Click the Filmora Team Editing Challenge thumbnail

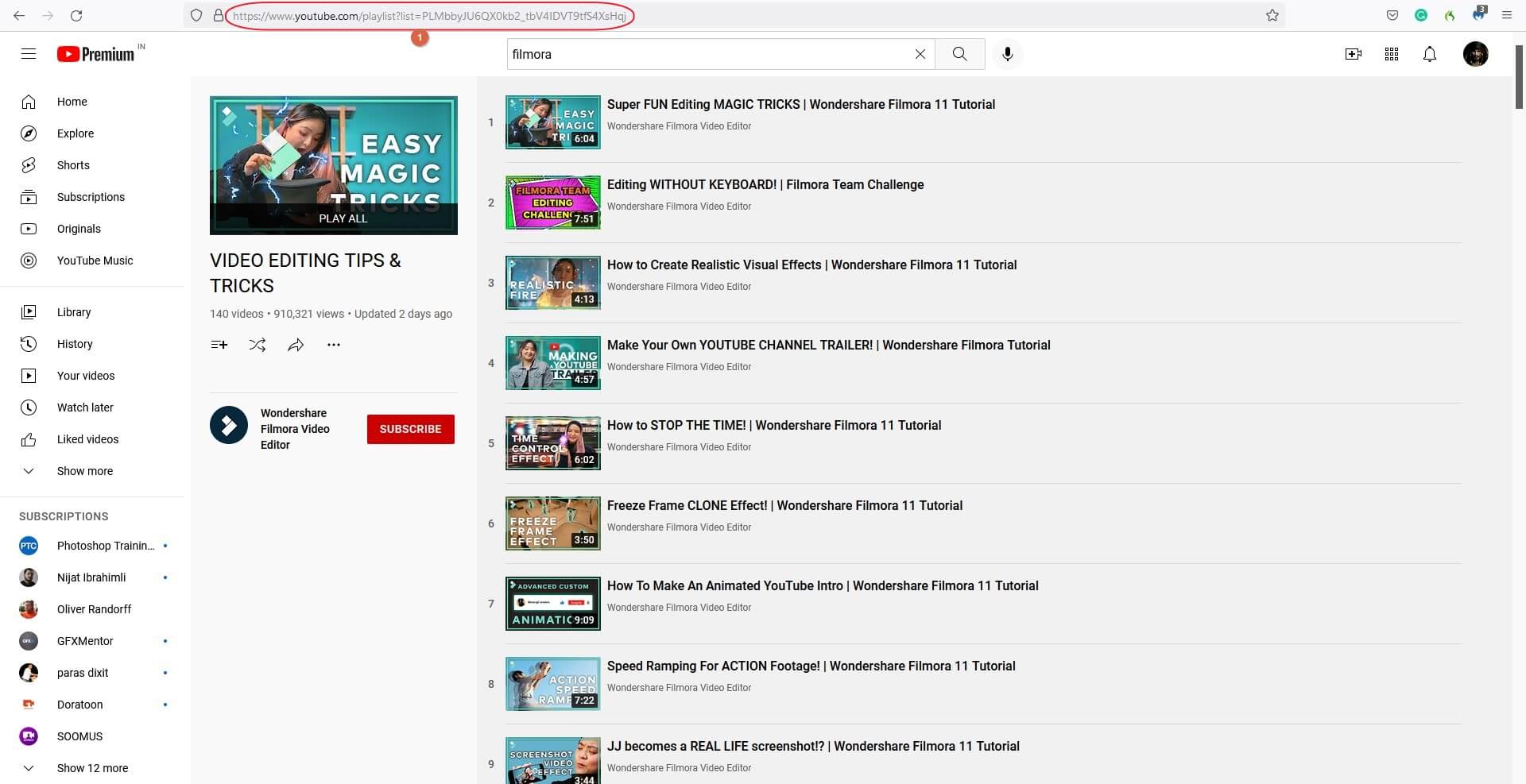pyautogui.click(x=553, y=203)
